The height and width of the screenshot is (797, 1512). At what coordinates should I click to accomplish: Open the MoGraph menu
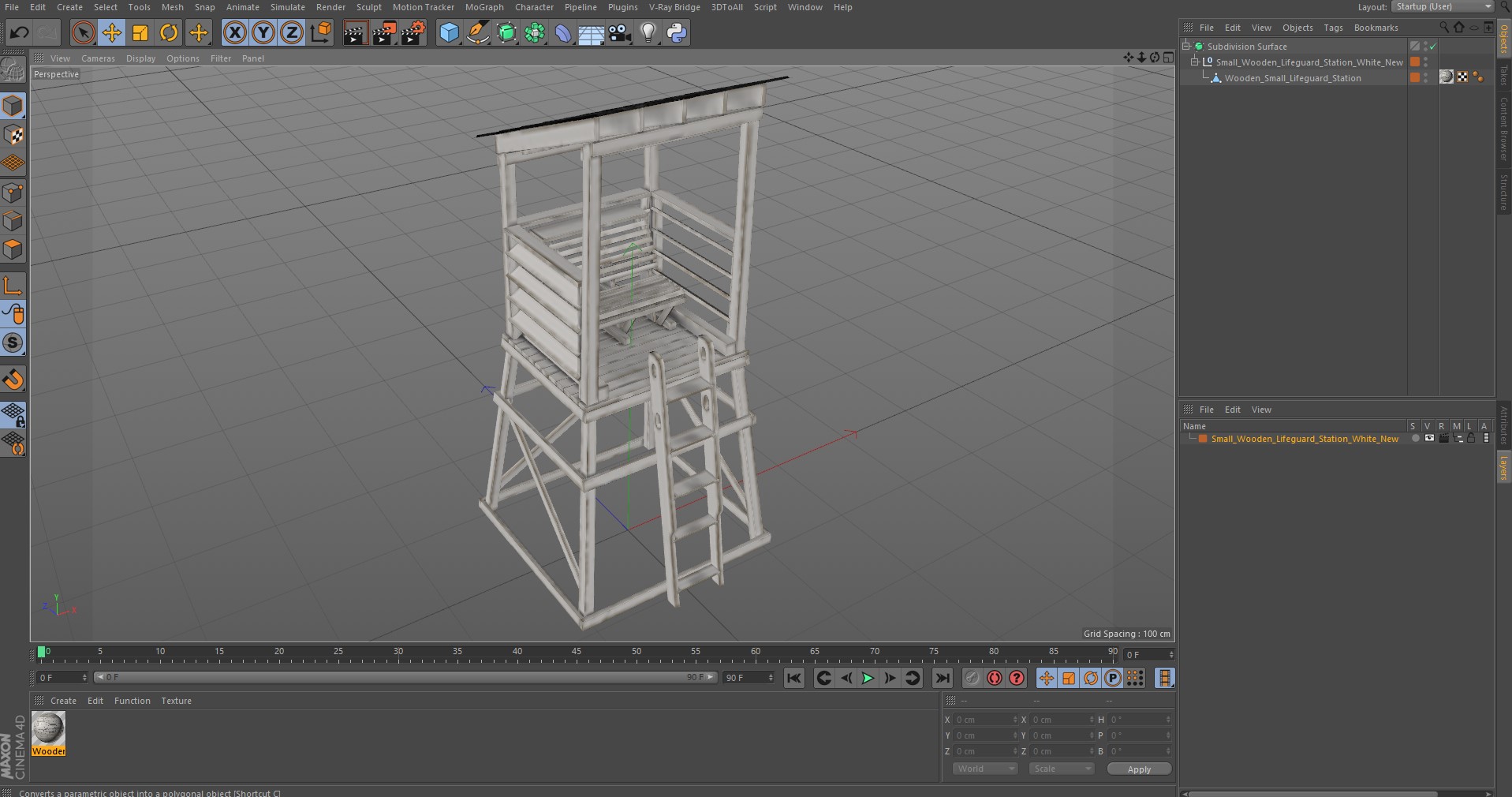tap(483, 7)
